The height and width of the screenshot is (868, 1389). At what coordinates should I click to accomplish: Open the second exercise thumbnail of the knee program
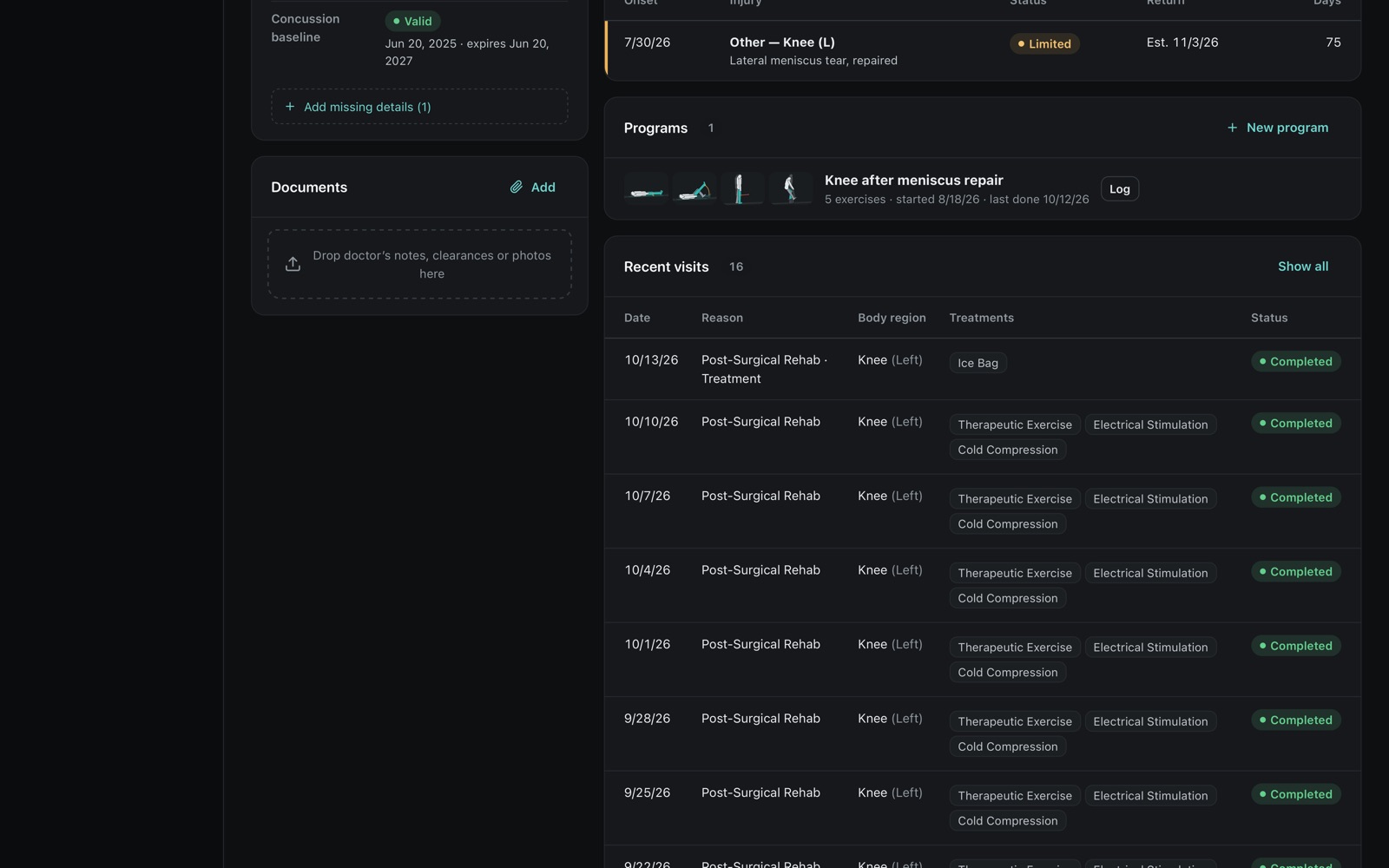tap(694, 188)
